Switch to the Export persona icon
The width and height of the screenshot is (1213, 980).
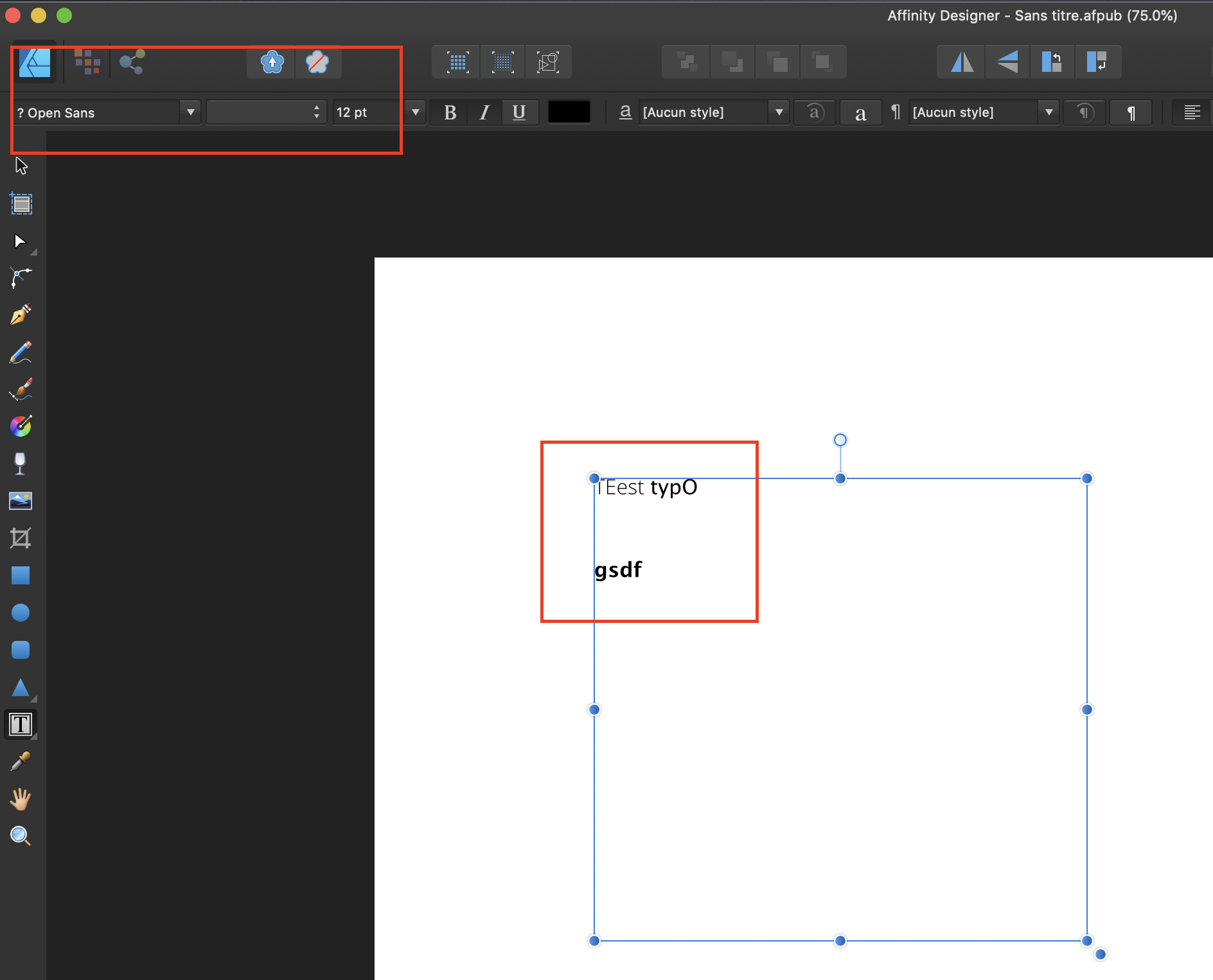pos(132,62)
